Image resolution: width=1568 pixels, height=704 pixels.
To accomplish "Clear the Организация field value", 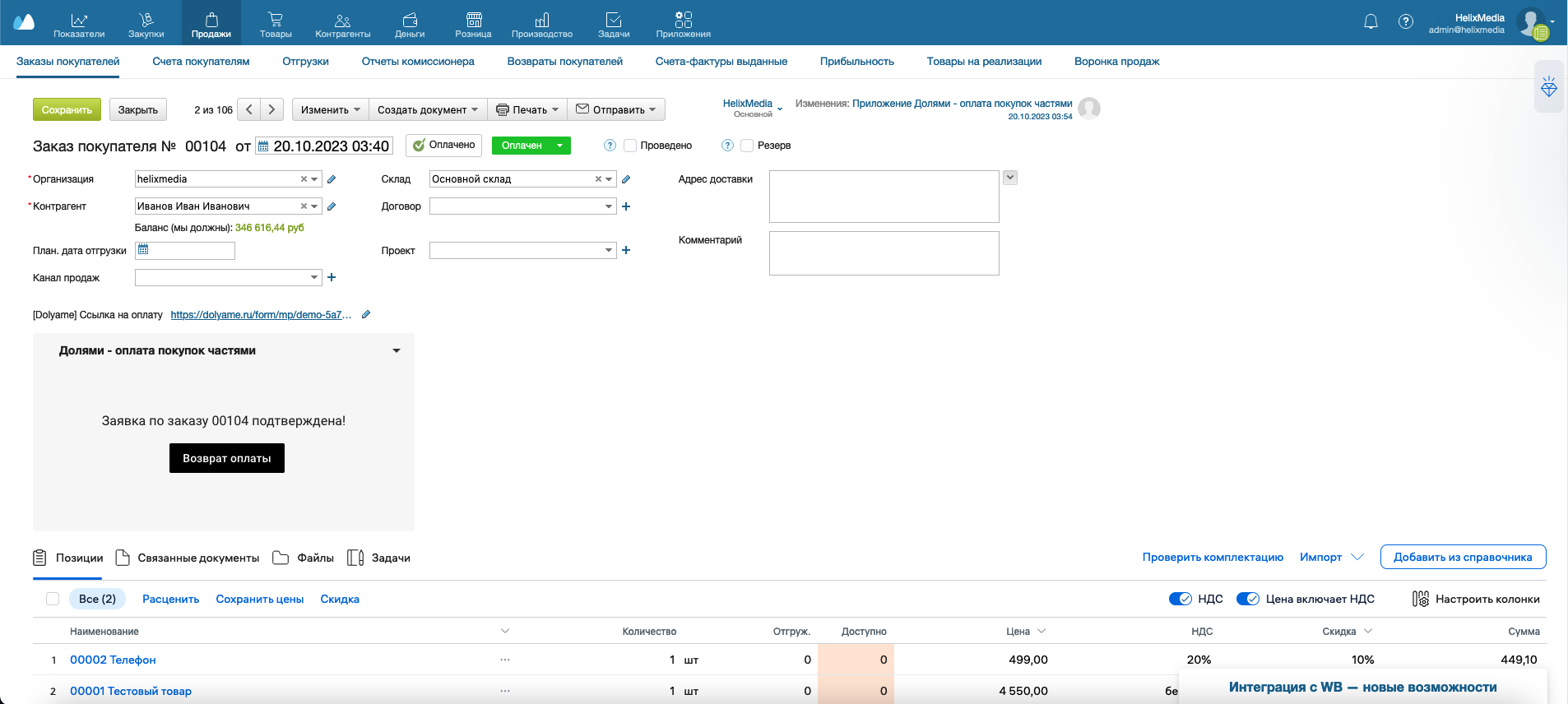I will [x=304, y=179].
